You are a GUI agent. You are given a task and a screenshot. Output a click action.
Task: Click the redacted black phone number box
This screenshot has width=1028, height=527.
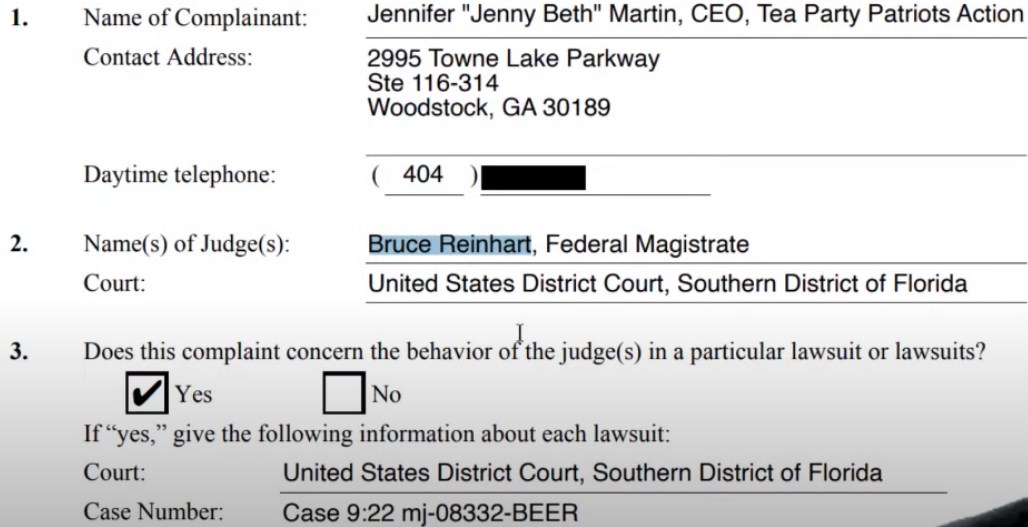(533, 179)
